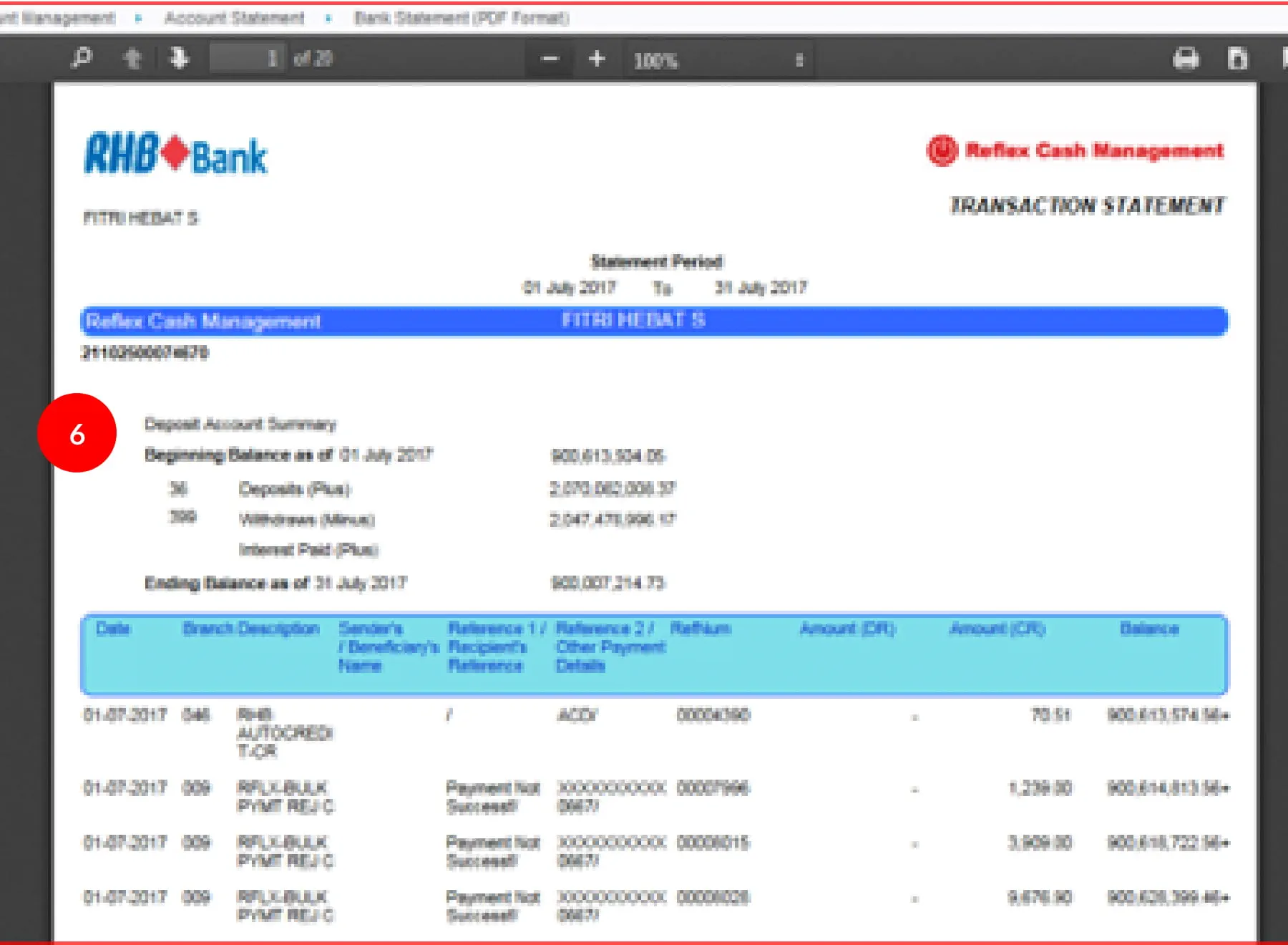Image resolution: width=1288 pixels, height=945 pixels.
Task: Zoom in with the plus button
Action: (x=597, y=59)
